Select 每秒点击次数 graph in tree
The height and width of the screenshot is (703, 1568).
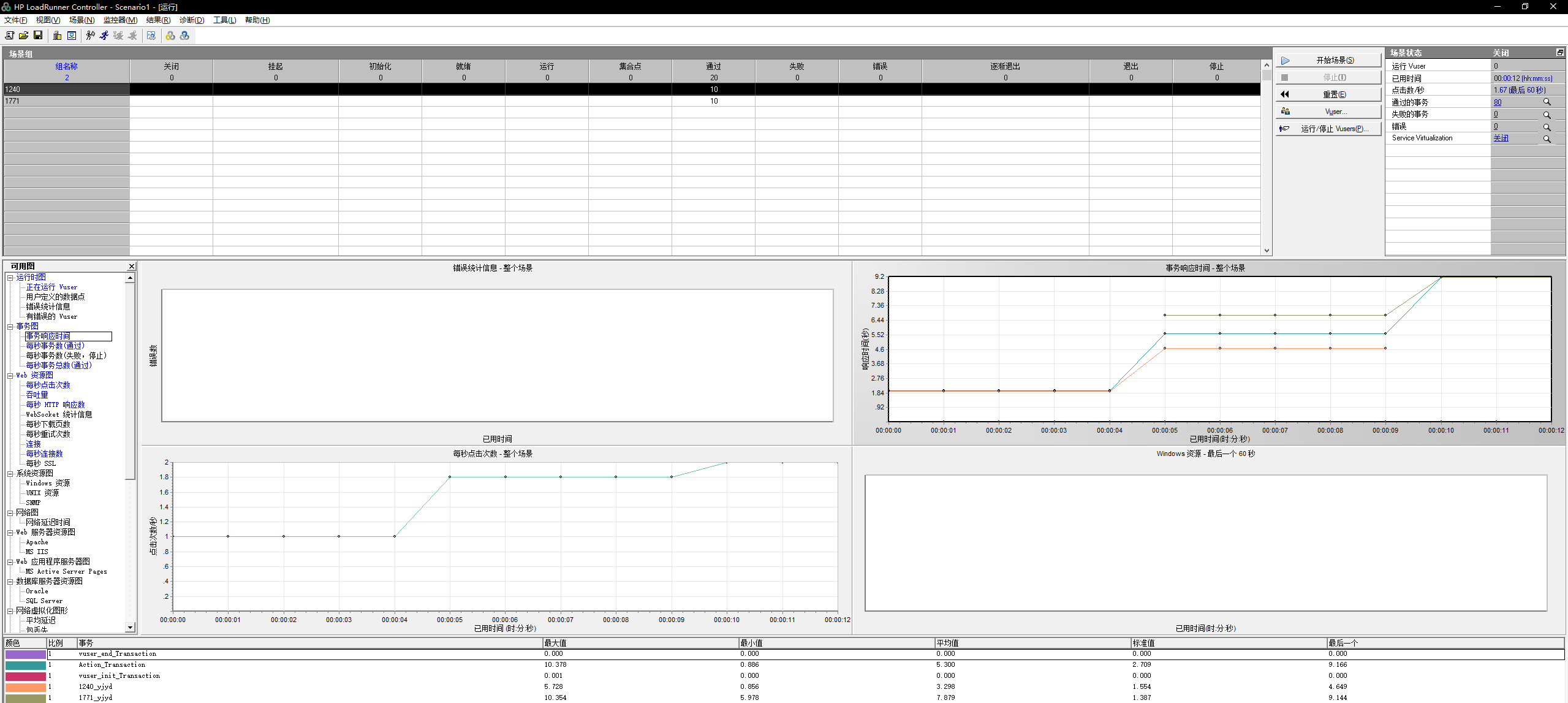click(x=48, y=386)
